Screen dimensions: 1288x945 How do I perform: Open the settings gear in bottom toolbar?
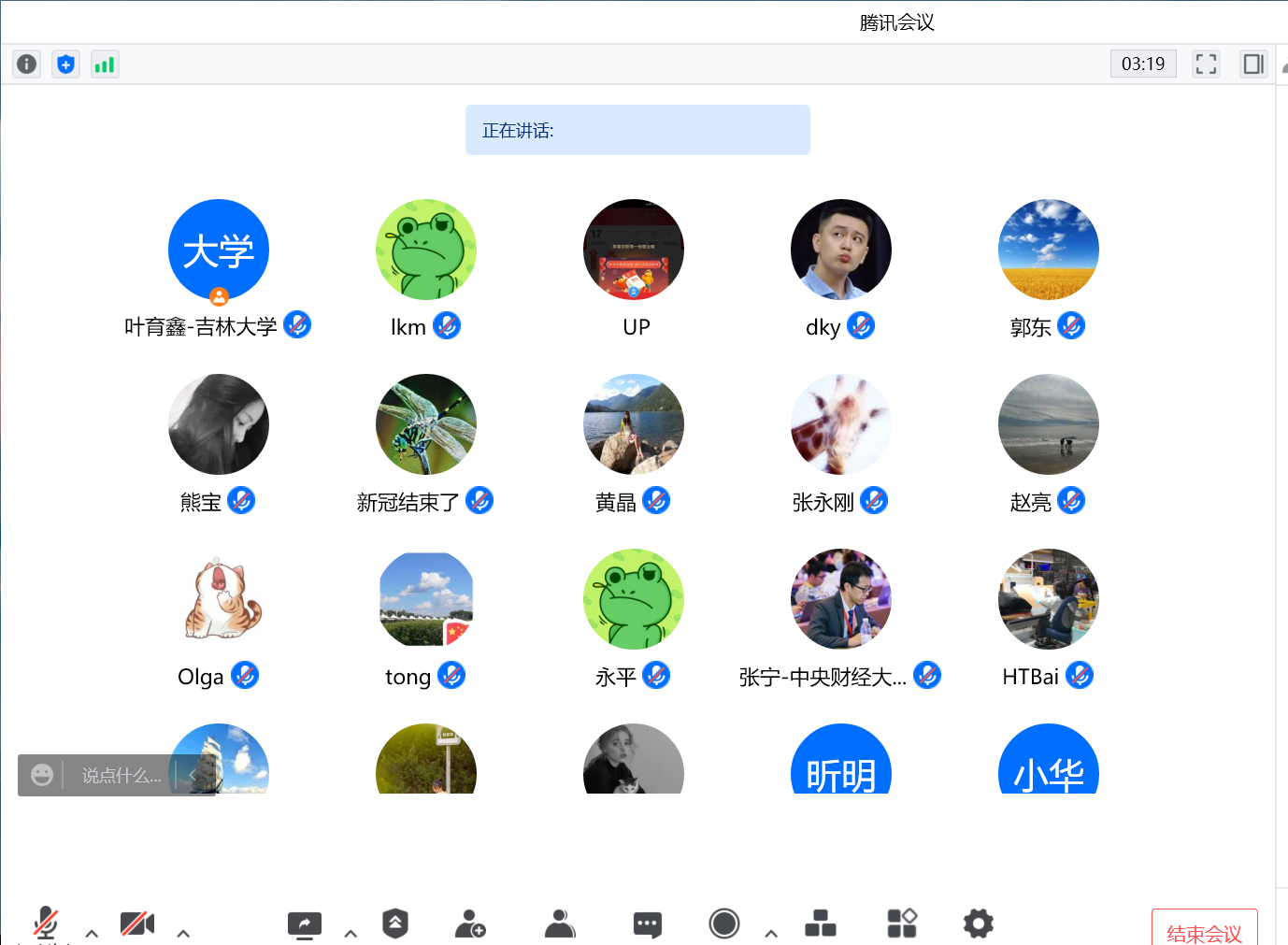979,924
